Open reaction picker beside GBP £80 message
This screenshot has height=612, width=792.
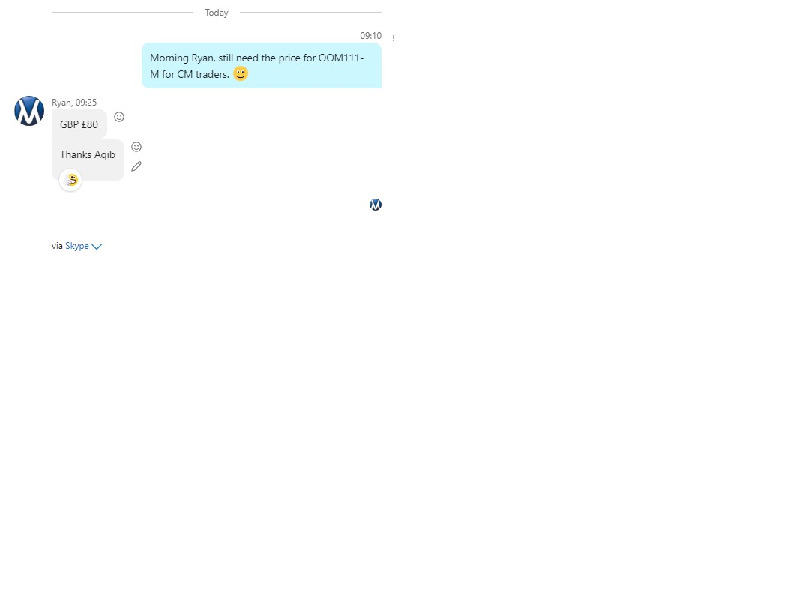119,117
